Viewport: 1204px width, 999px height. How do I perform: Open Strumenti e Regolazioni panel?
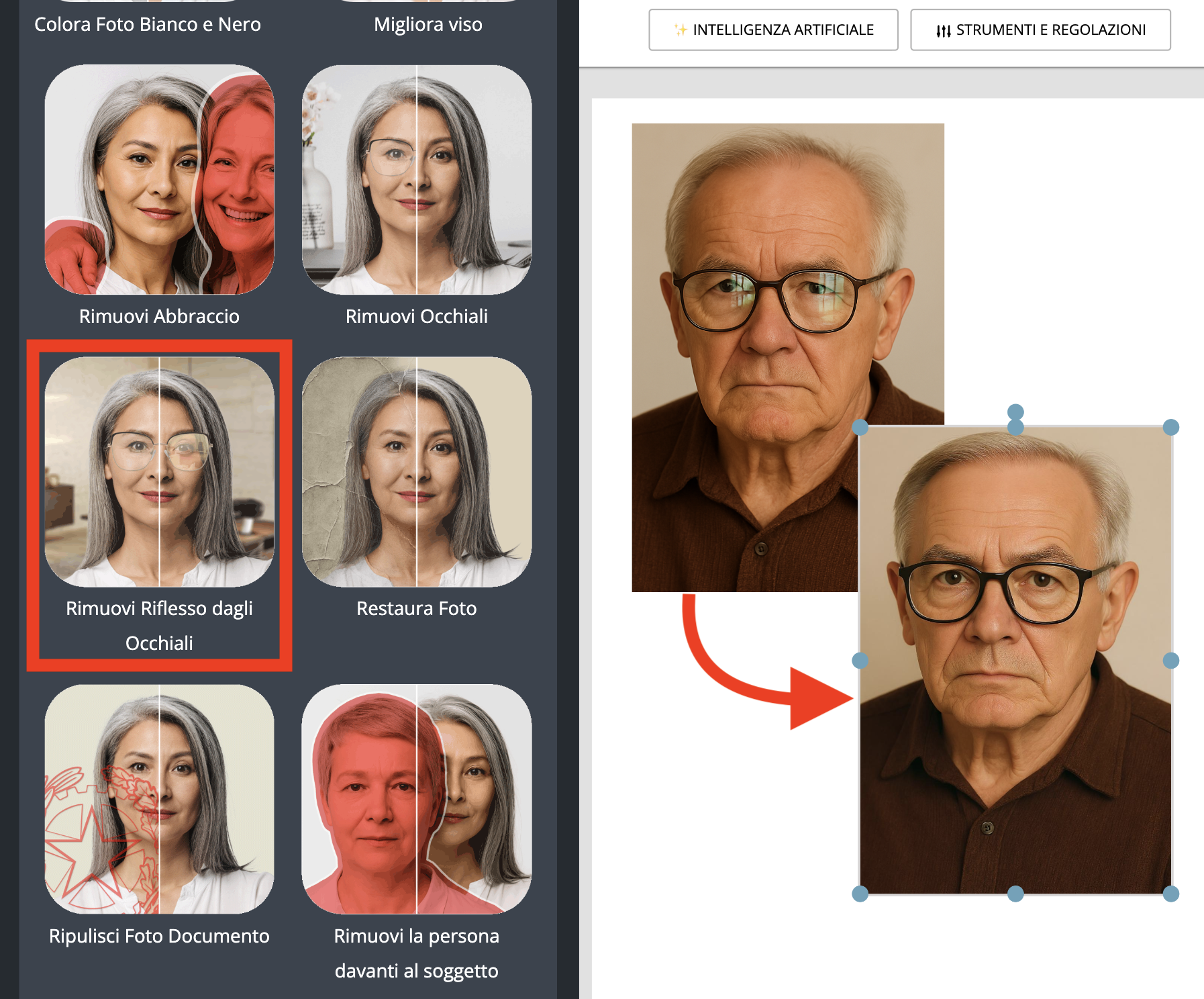point(1040,30)
